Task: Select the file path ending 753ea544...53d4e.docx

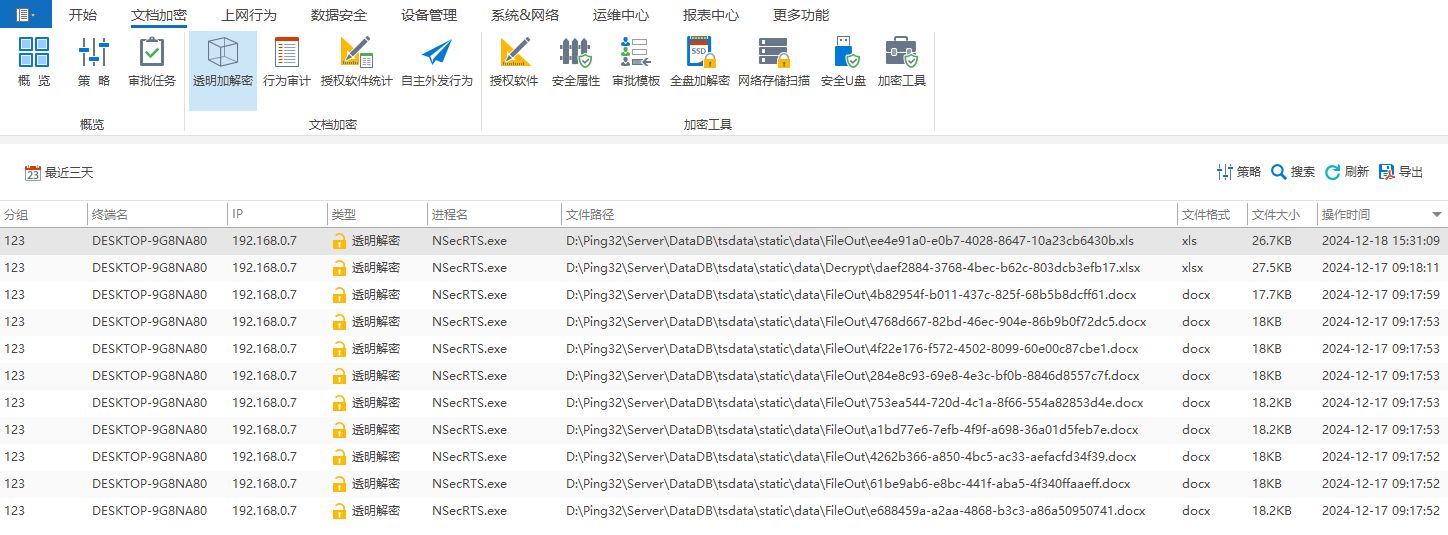Action: click(x=854, y=403)
